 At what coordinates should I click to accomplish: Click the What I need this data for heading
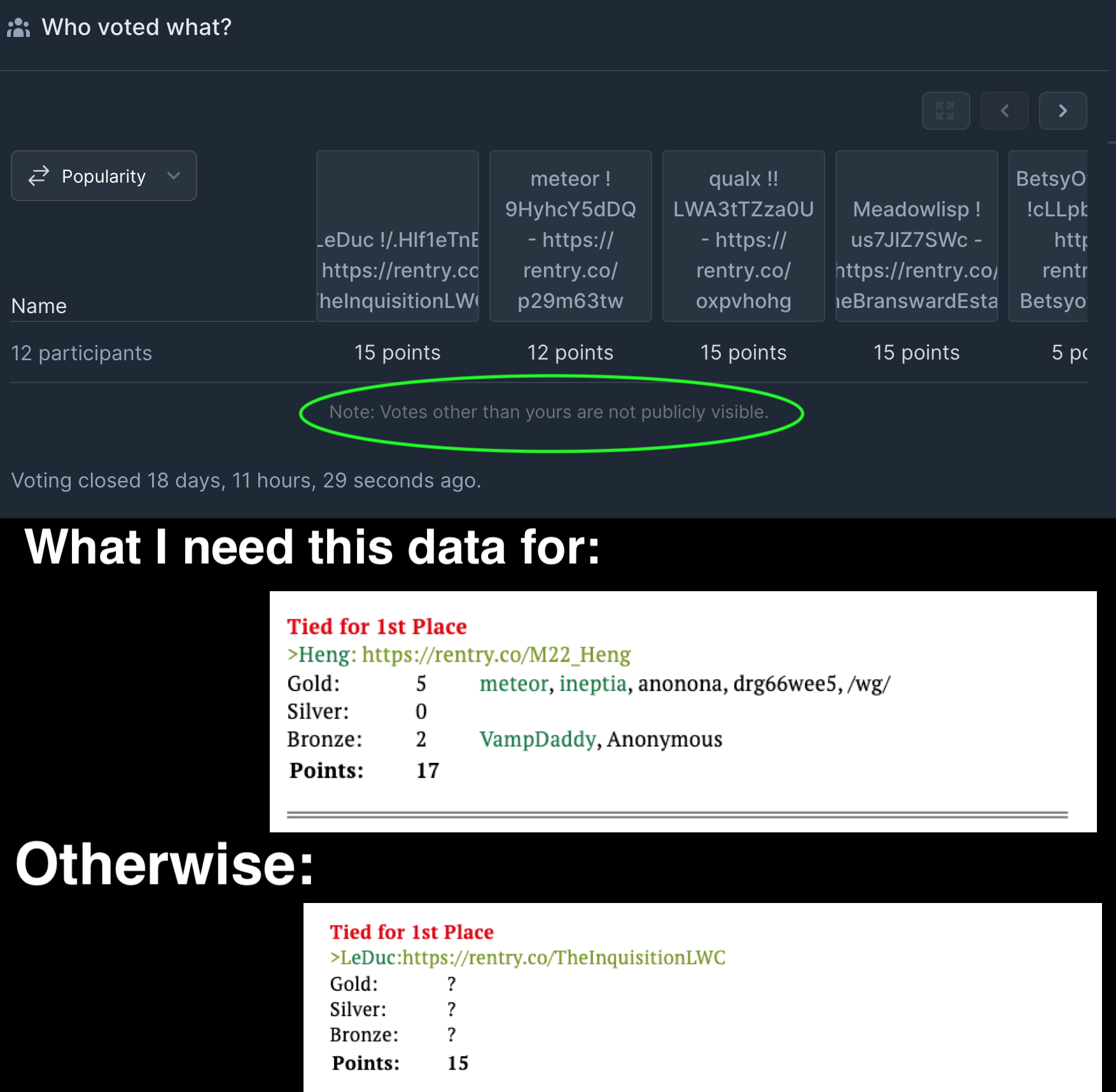[x=312, y=547]
